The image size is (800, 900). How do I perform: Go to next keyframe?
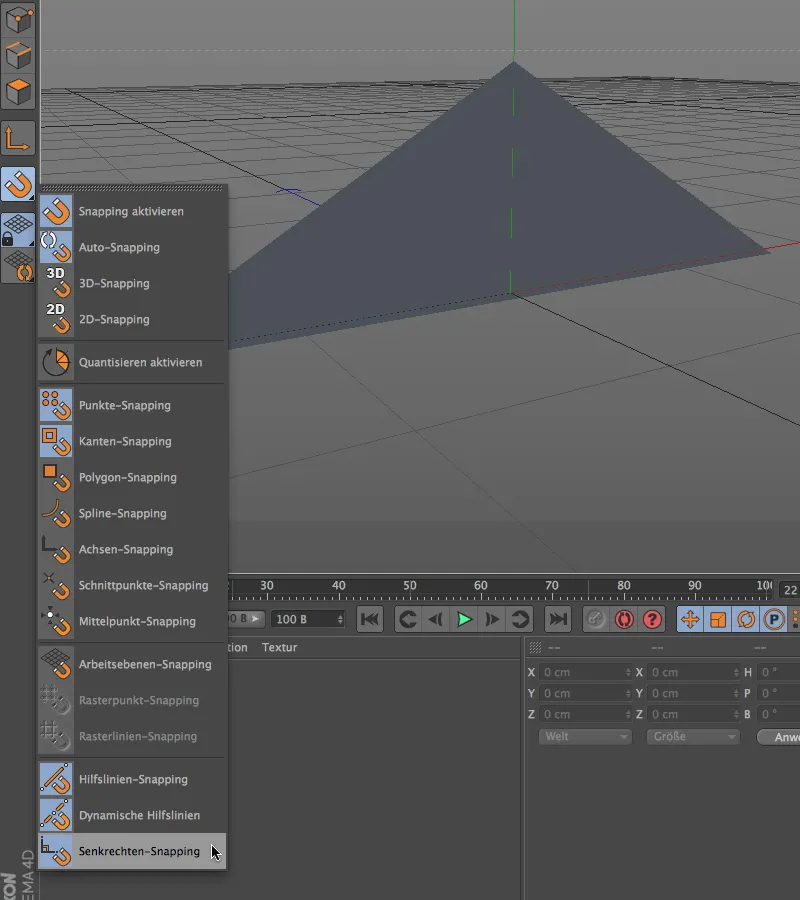[x=520, y=619]
